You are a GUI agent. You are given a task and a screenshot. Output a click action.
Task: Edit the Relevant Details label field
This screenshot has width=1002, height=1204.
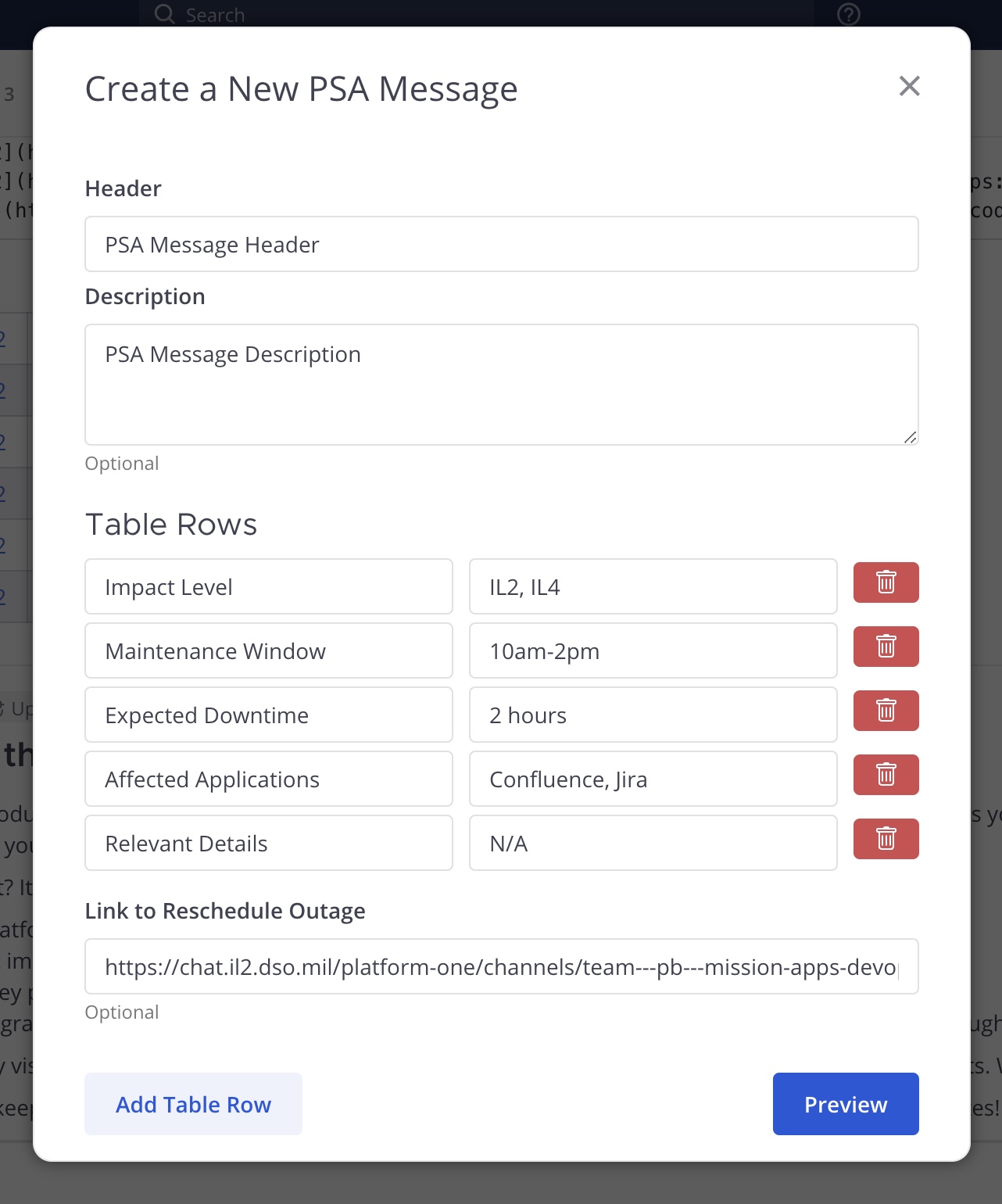coord(268,844)
